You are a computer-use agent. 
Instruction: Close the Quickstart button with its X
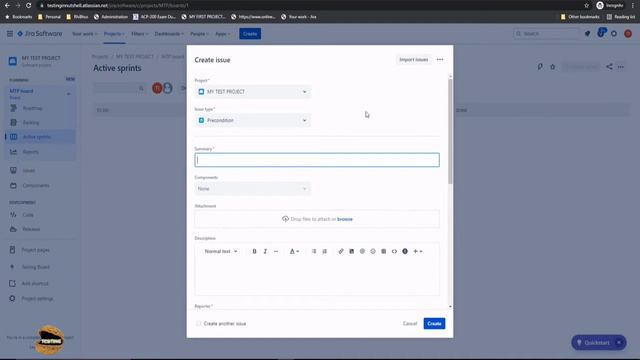[619, 343]
